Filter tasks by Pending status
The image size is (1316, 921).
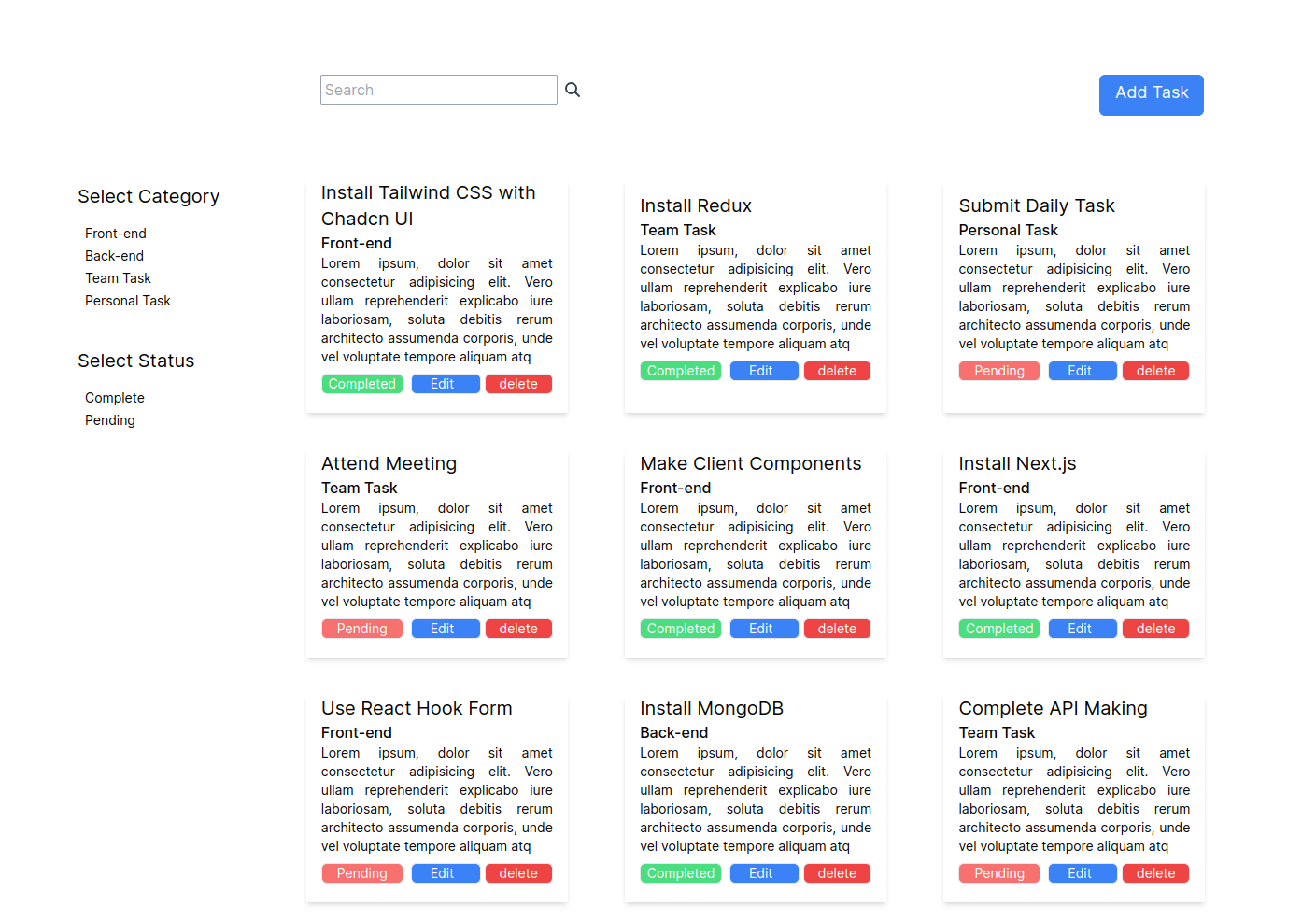point(110,420)
